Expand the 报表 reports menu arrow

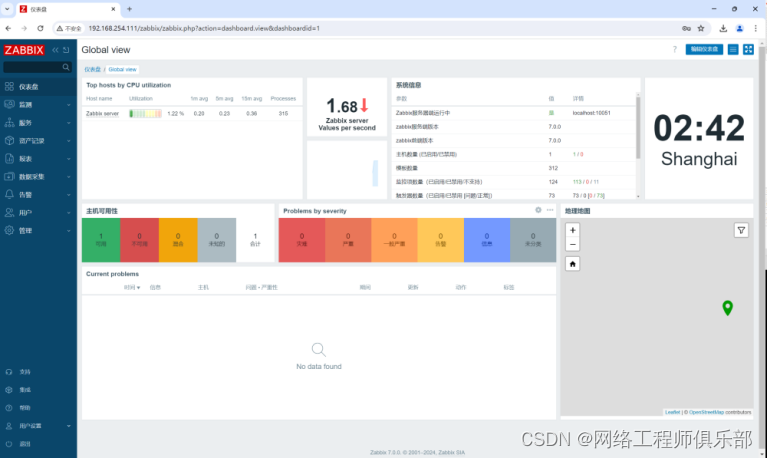68,159
